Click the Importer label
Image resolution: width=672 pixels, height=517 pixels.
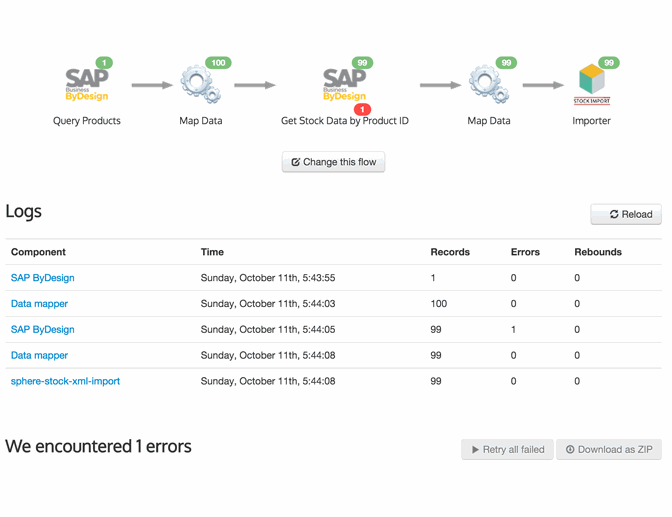(x=591, y=121)
